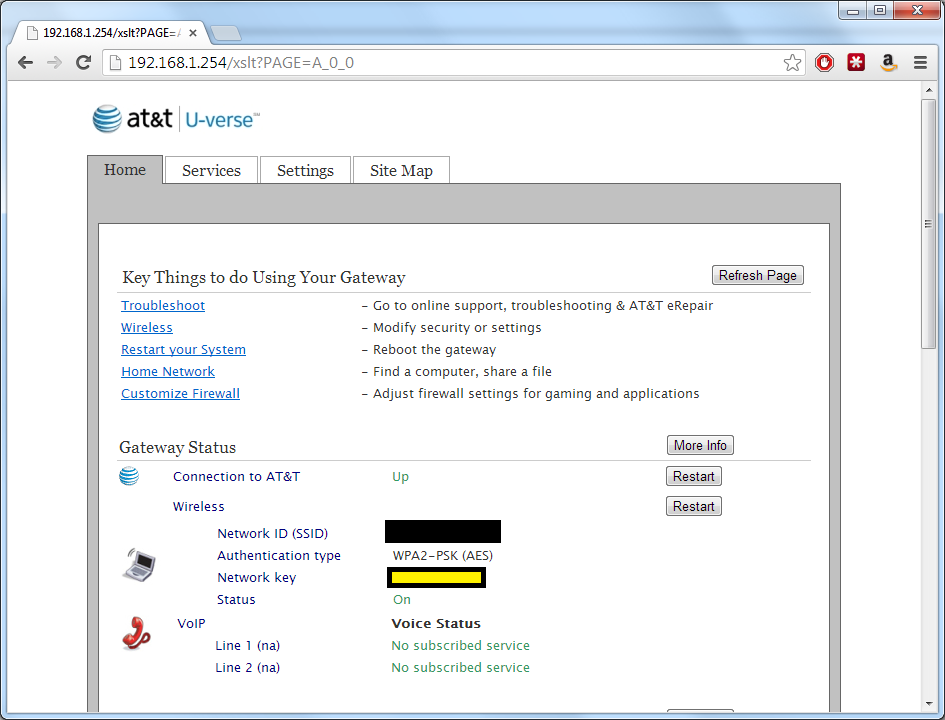
Task: Click the 'Up' connection status
Action: click(x=400, y=477)
